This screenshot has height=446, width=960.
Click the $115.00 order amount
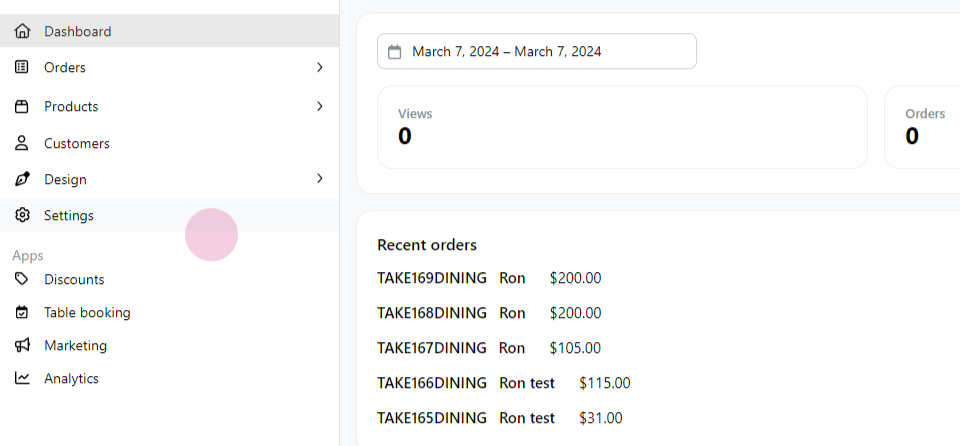(605, 383)
